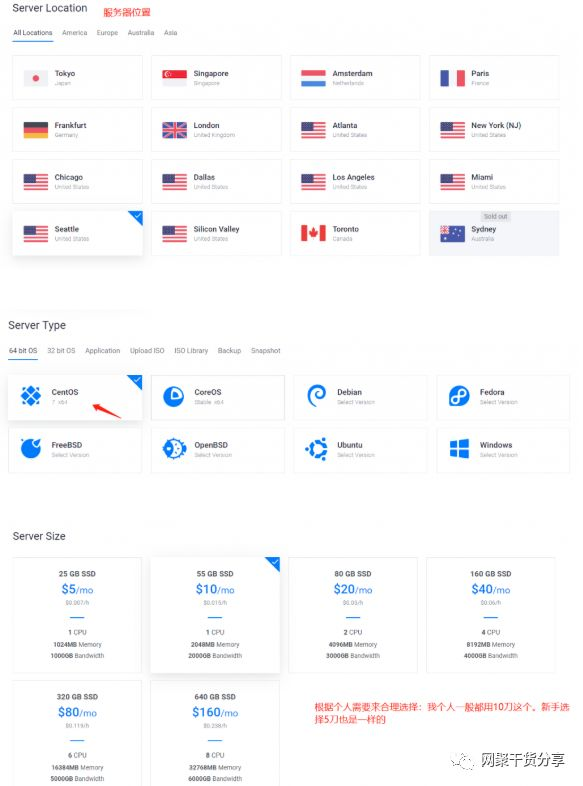Choose the Debian swirl icon

(x=316, y=396)
